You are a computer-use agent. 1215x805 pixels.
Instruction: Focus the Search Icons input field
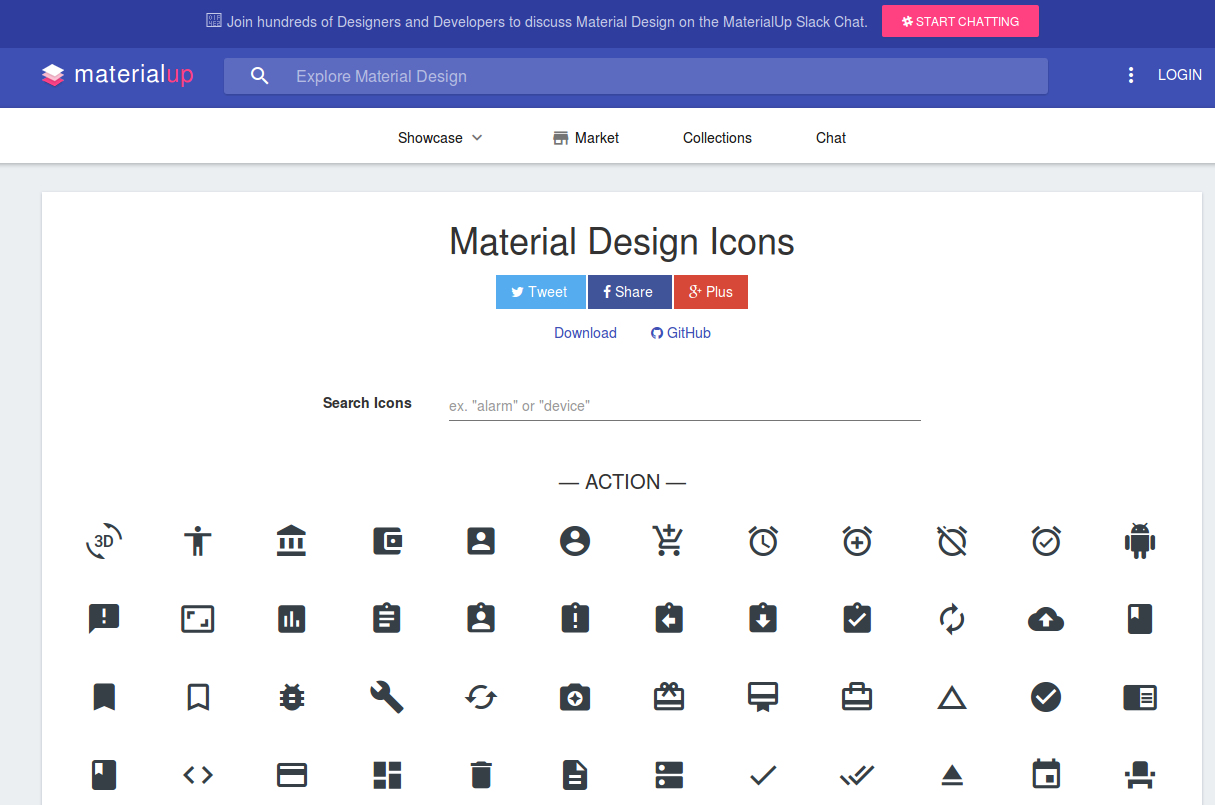684,406
